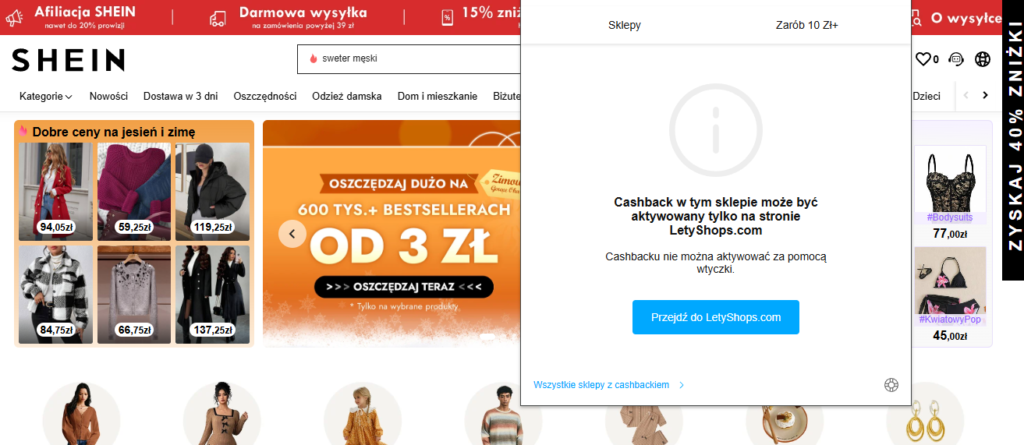Click the info circle icon in the cashback popup
Screen dimensions: 1024x445
[x=716, y=130]
